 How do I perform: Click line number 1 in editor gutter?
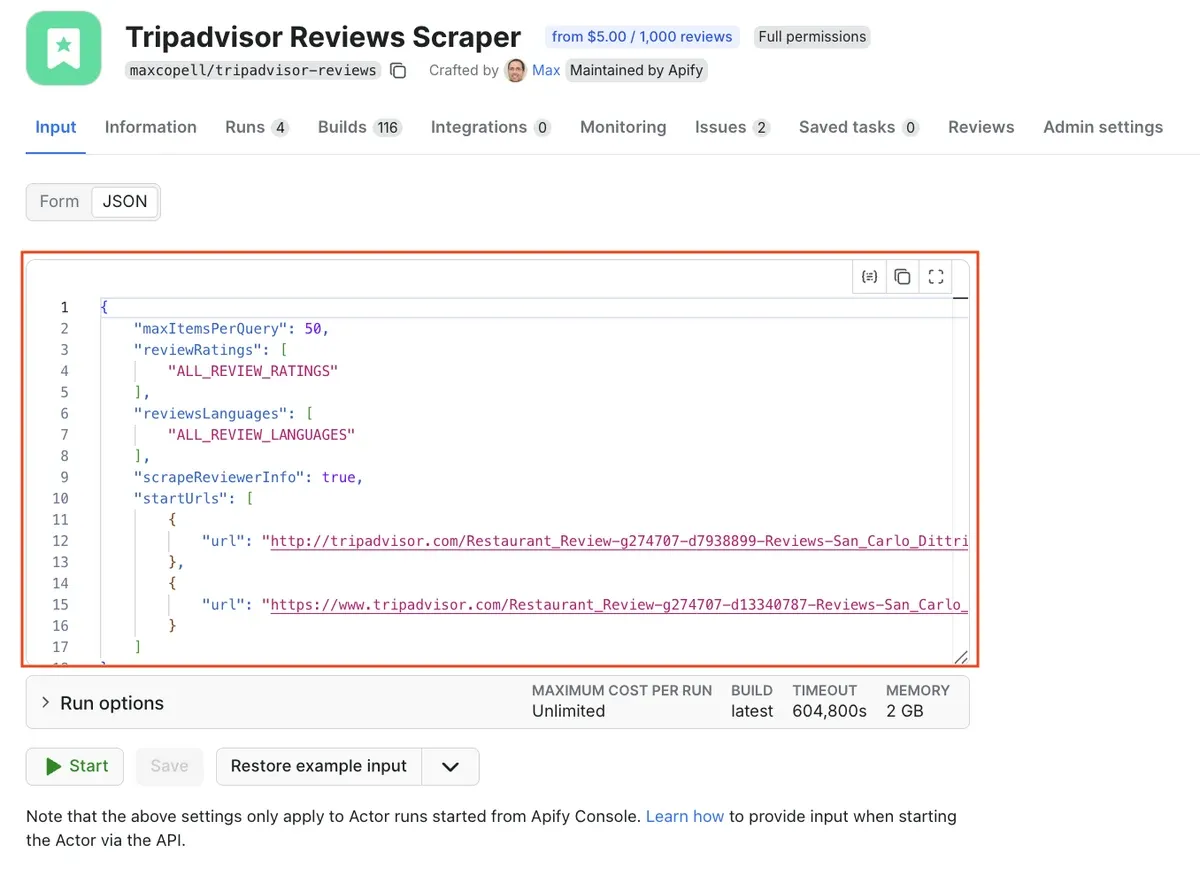(x=65, y=307)
